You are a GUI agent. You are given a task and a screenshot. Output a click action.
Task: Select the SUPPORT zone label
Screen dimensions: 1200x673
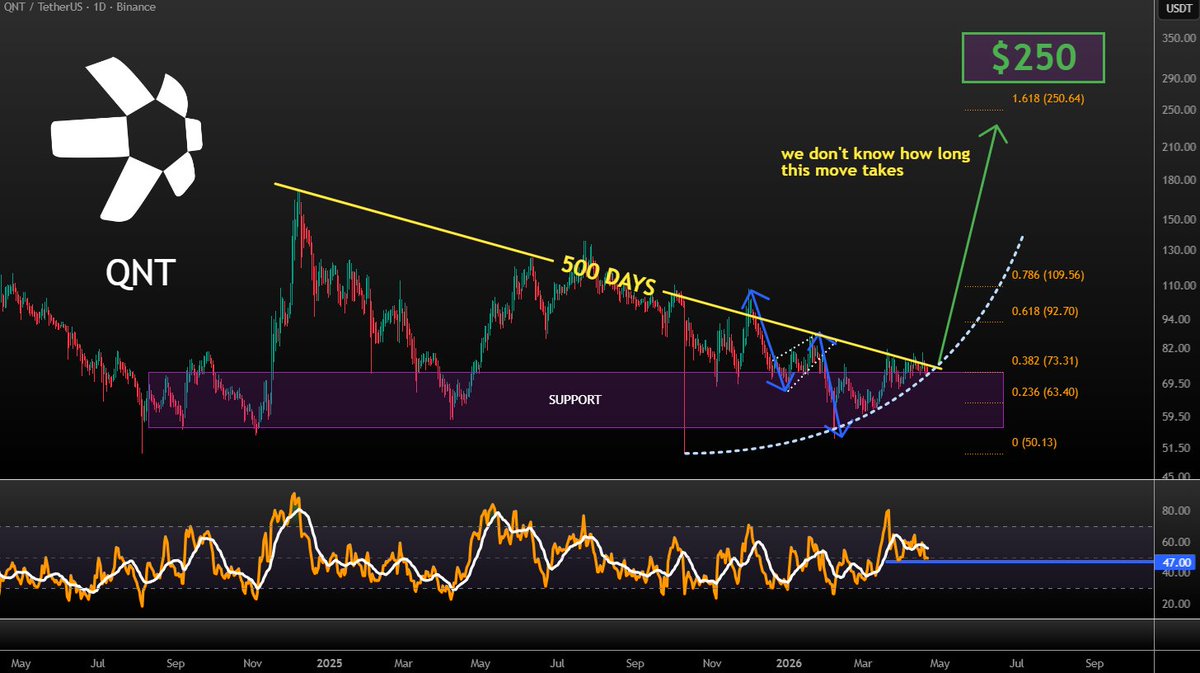pos(573,398)
